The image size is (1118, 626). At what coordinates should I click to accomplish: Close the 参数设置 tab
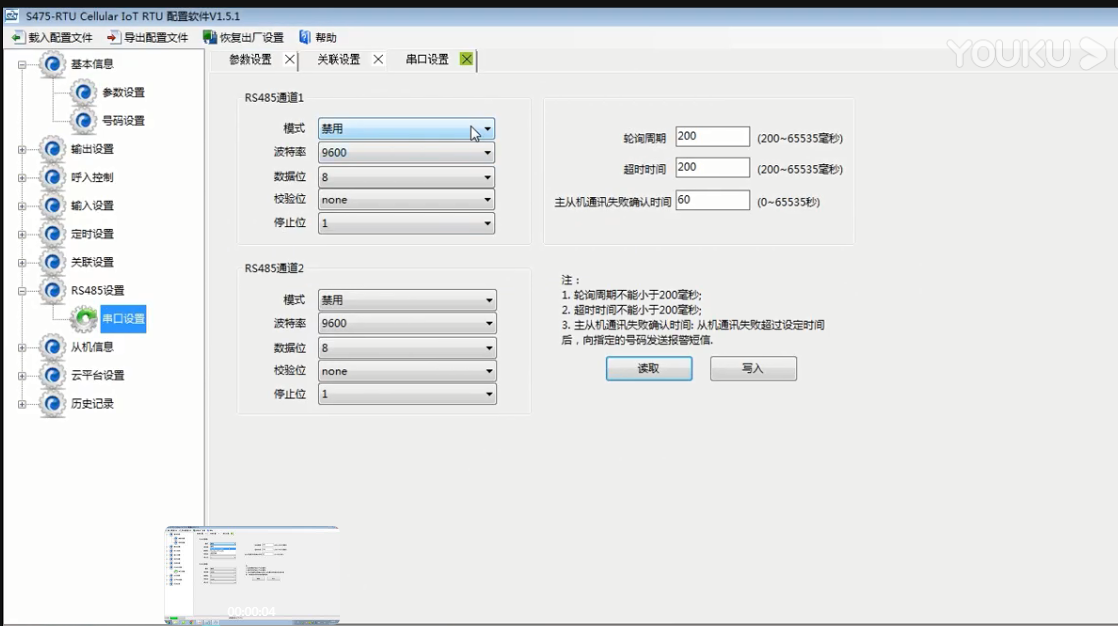coord(290,60)
